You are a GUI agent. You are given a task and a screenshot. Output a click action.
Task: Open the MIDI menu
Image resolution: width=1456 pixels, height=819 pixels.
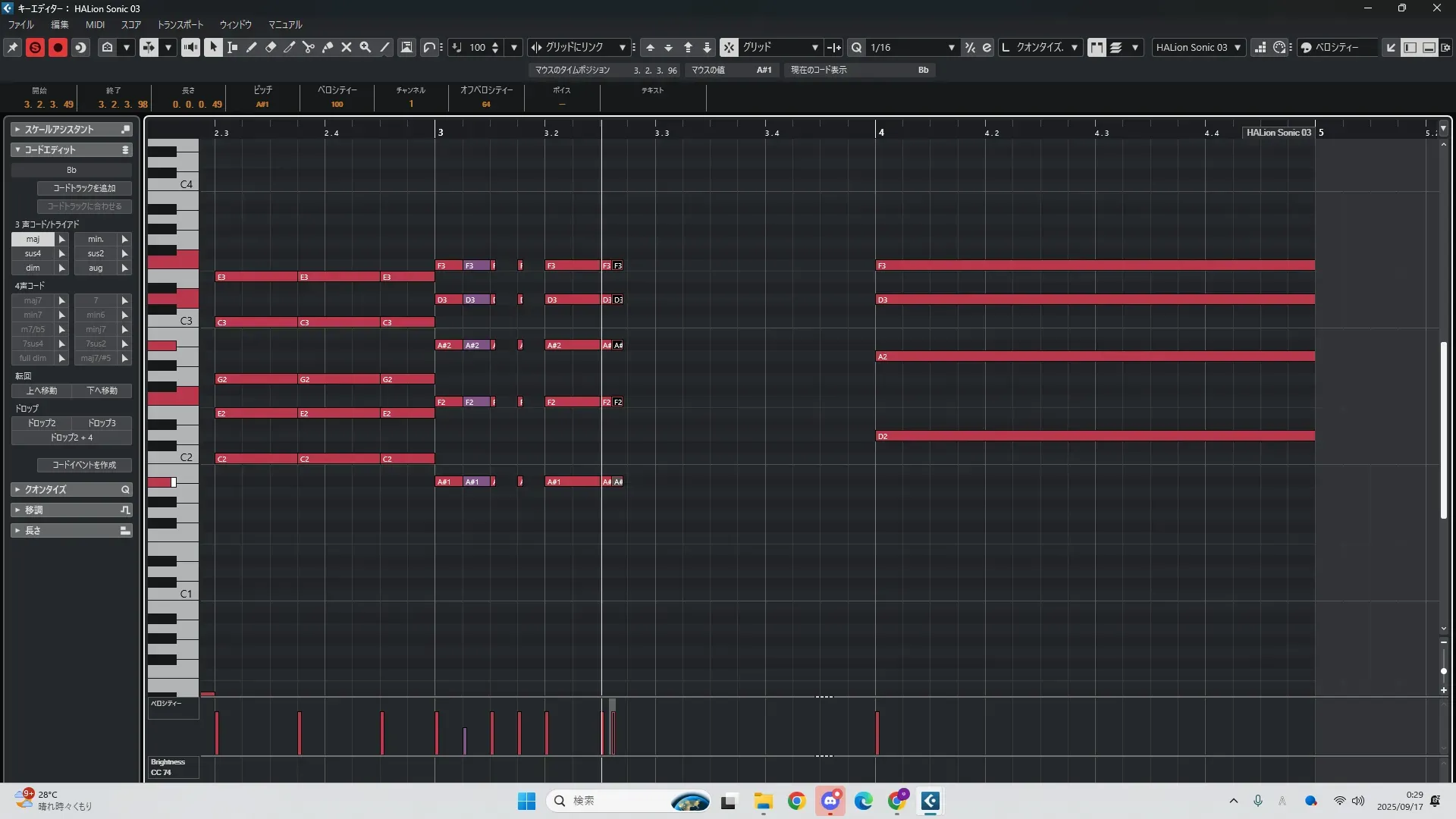pos(95,24)
